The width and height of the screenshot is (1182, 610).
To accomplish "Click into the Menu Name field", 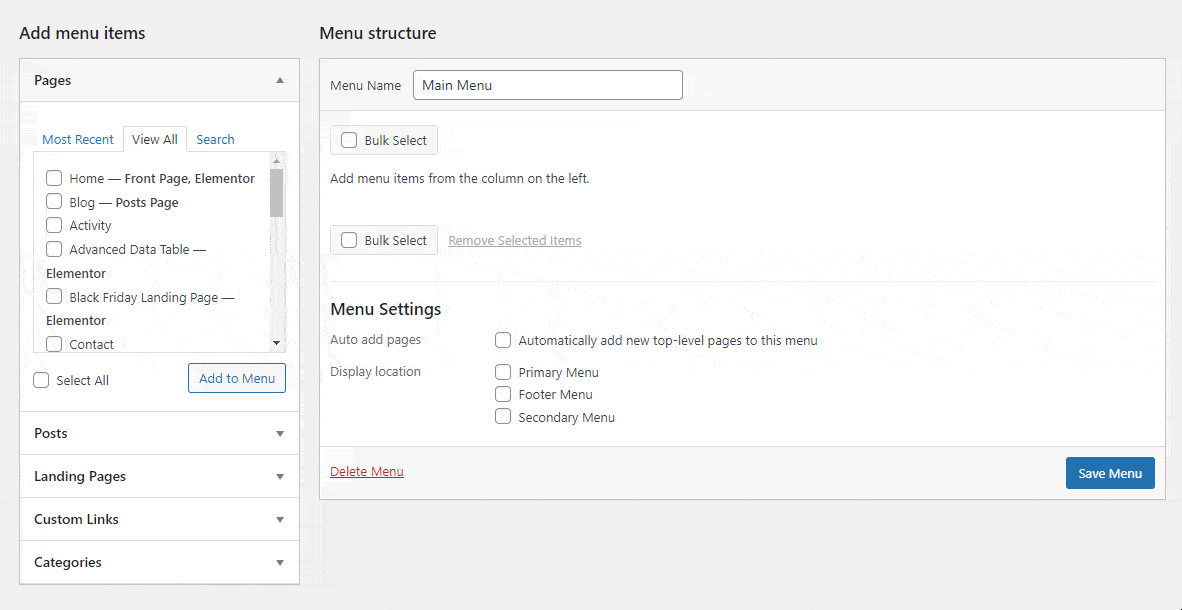I will (x=548, y=85).
